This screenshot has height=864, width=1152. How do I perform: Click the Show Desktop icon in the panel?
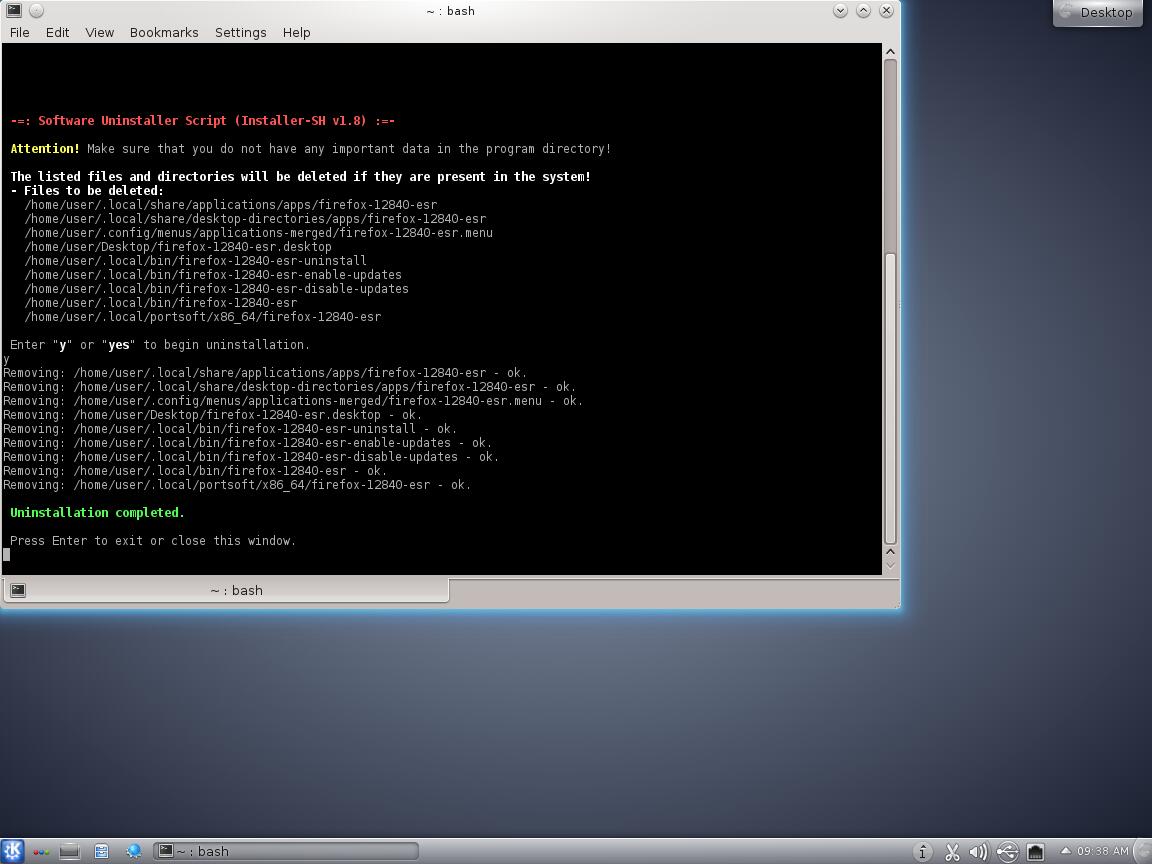point(70,851)
